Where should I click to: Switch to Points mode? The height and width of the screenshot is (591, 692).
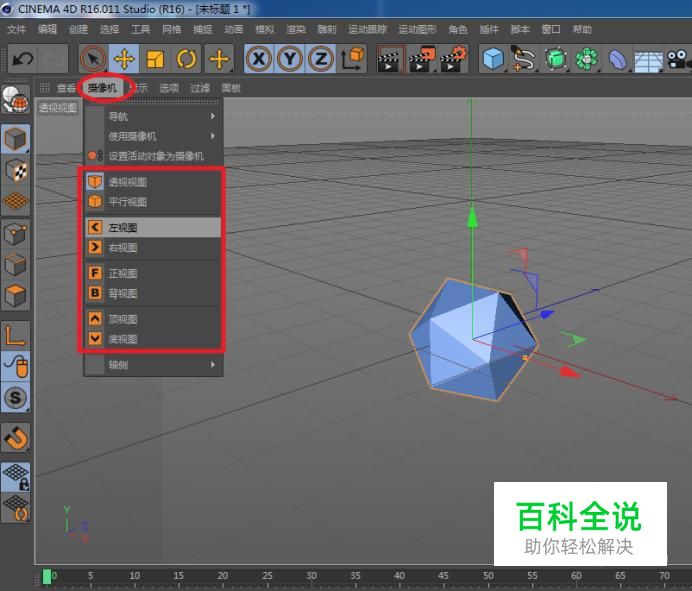[15, 234]
